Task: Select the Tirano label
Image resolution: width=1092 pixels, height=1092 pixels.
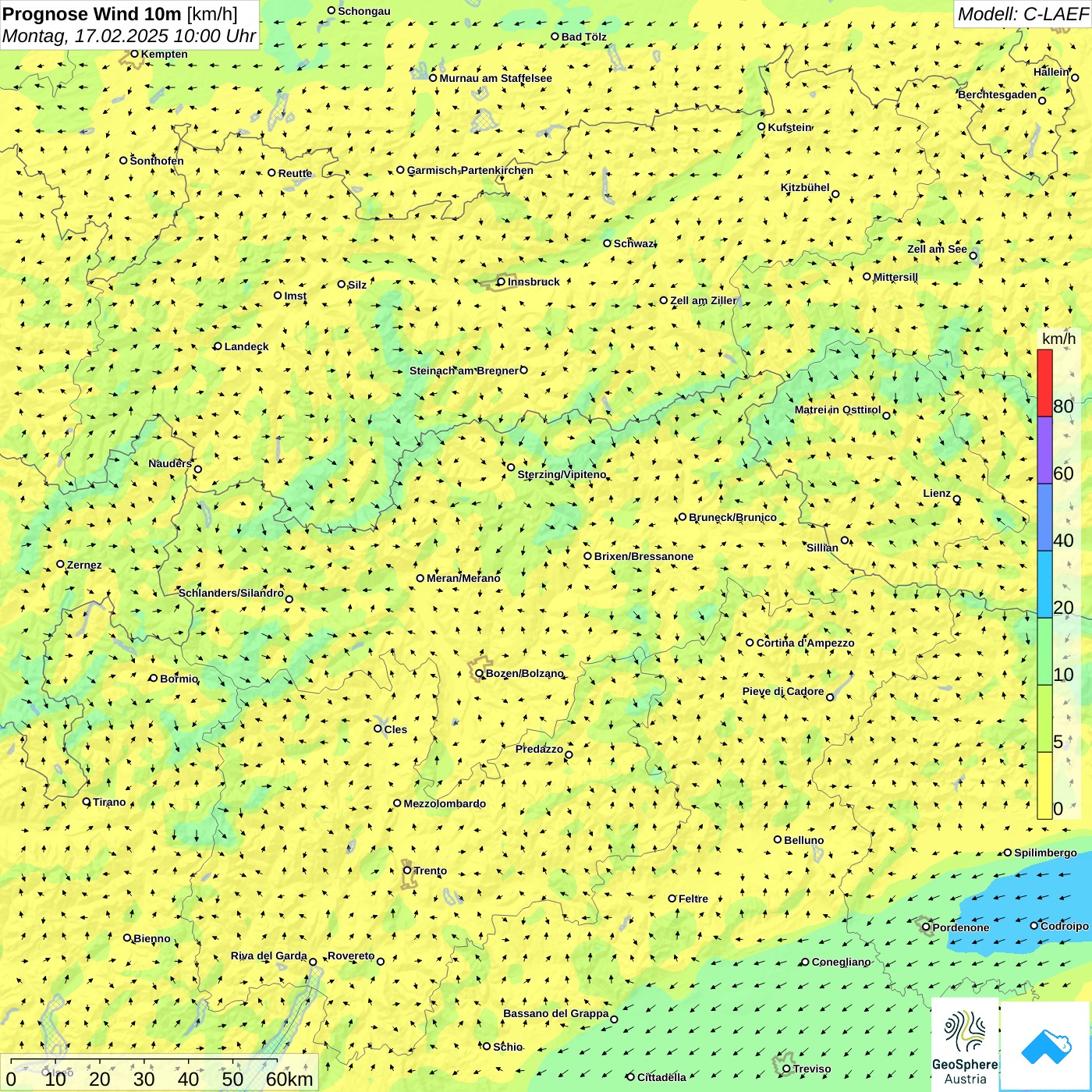Action: (109, 802)
